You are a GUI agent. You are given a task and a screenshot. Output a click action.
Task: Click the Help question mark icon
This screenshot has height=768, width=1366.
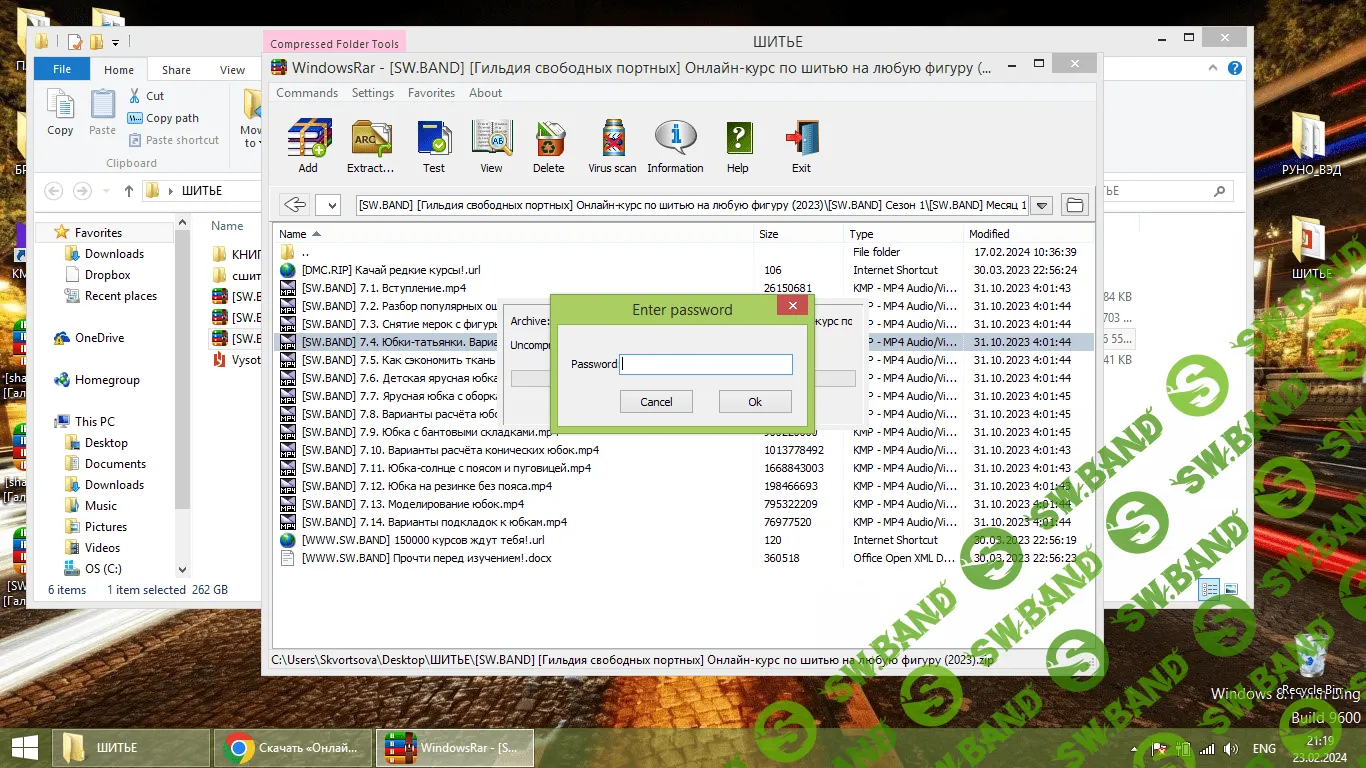(x=738, y=139)
